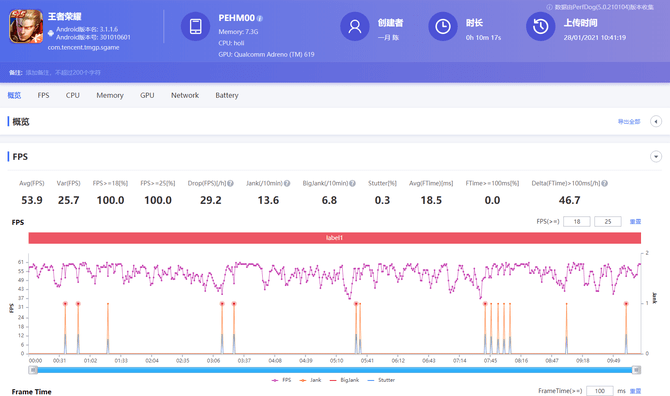Switch to the Battery tab
The width and height of the screenshot is (670, 396).
227,95
